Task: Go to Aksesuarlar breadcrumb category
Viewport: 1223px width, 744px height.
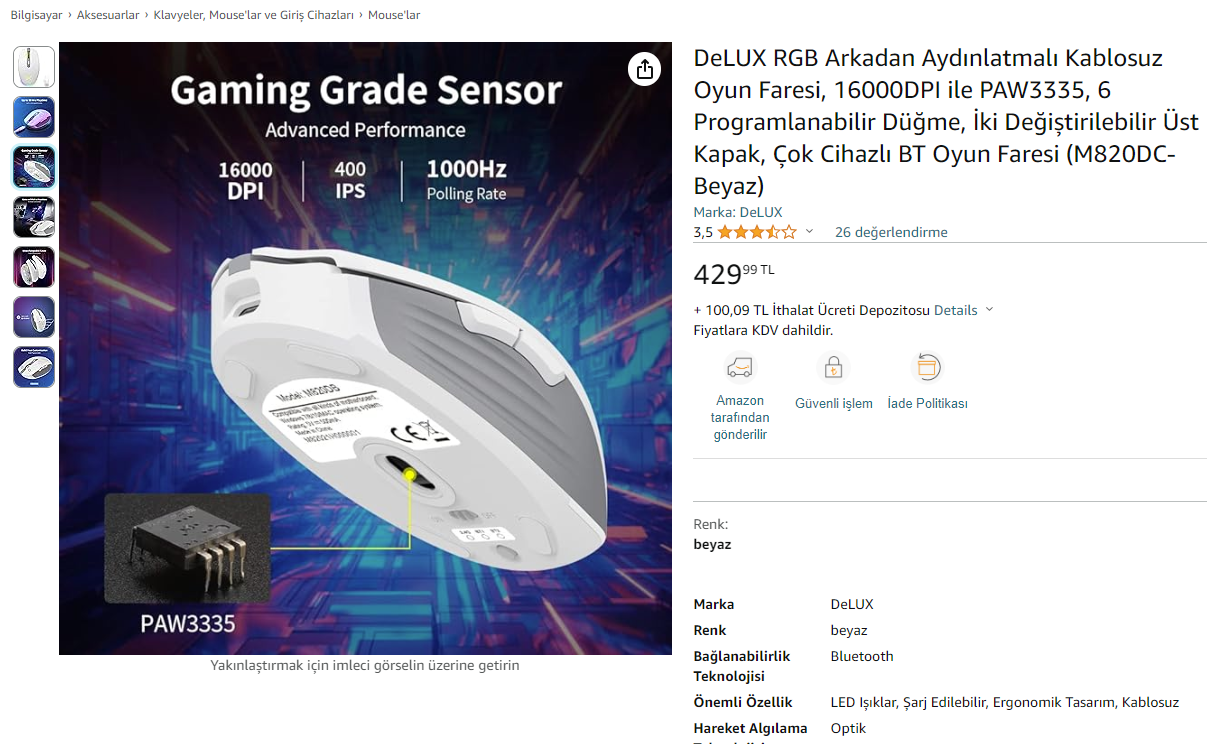Action: tap(107, 15)
